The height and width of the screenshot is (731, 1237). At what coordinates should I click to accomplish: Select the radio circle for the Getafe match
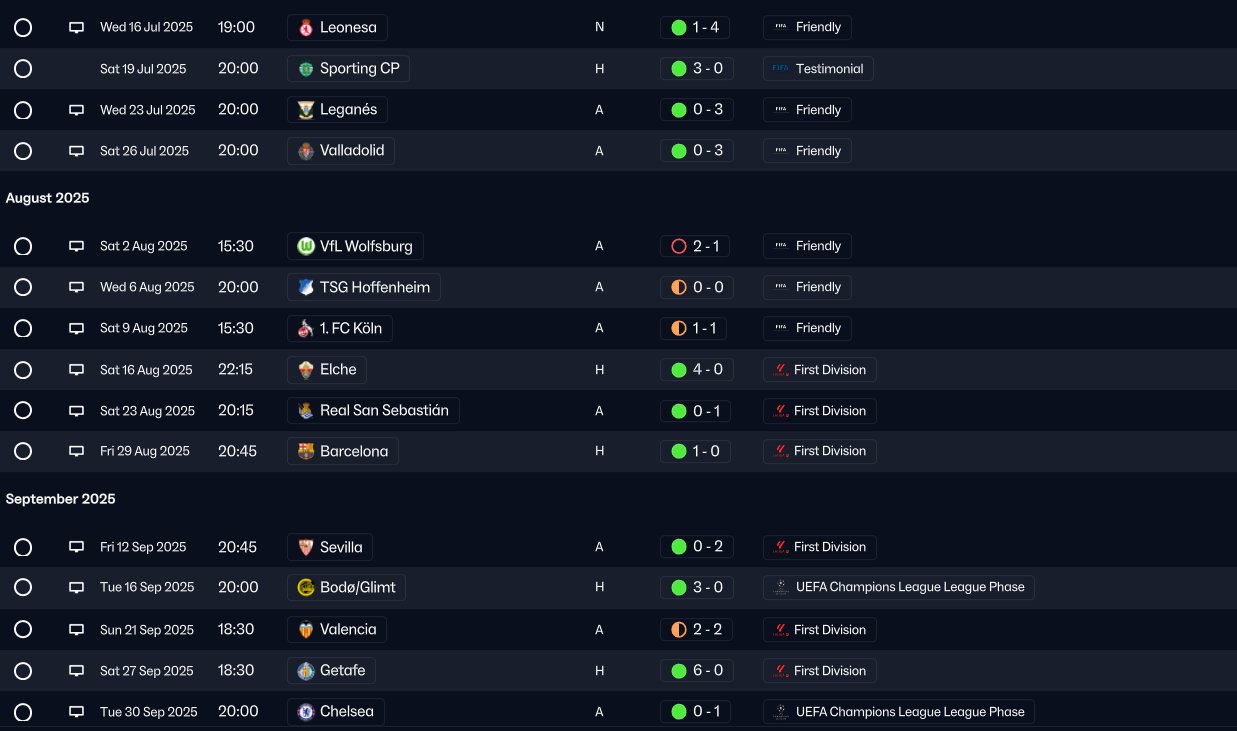coord(23,671)
